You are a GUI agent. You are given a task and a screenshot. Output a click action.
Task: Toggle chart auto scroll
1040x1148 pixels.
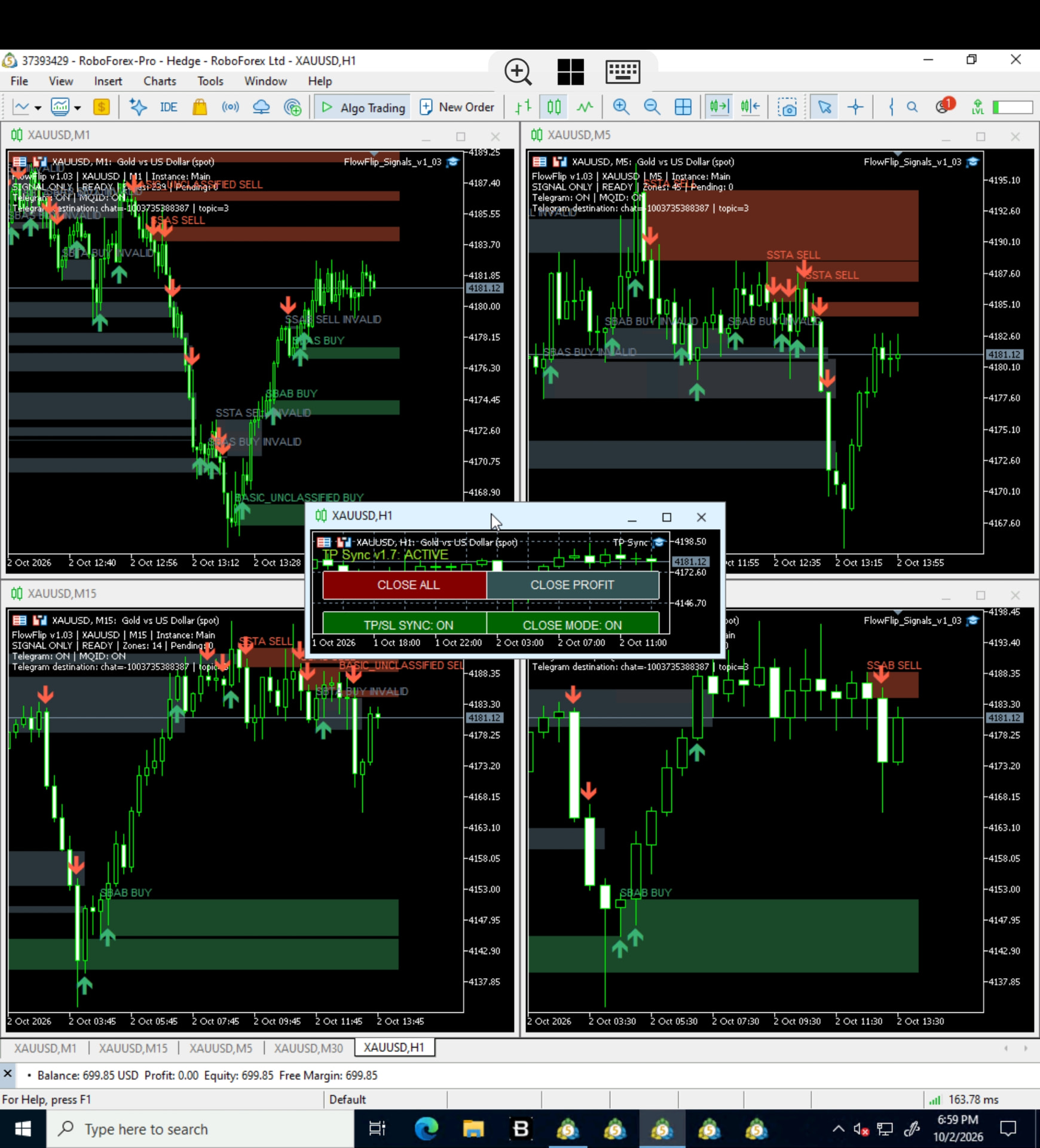coord(719,107)
